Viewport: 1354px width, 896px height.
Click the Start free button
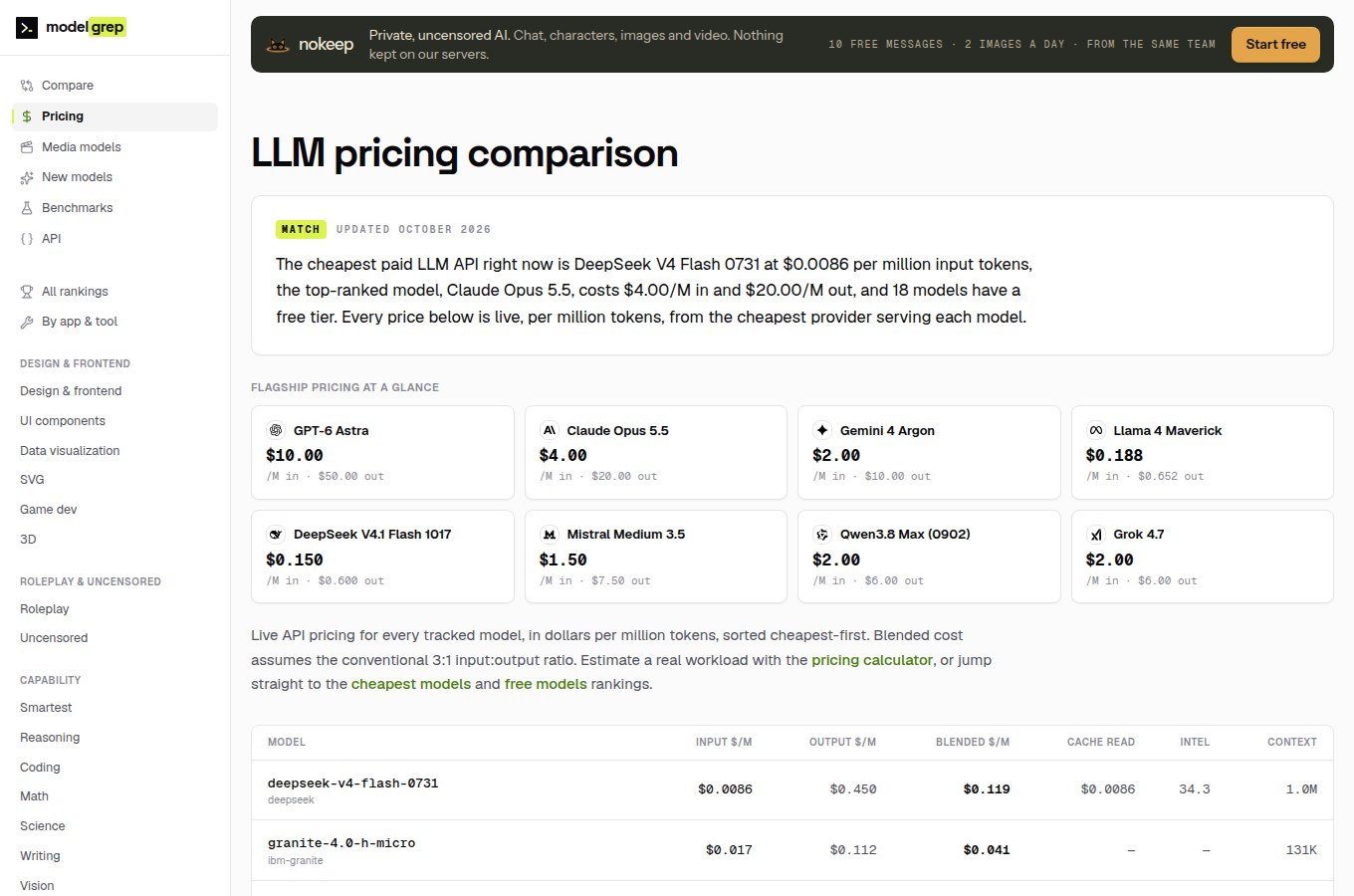tap(1275, 45)
